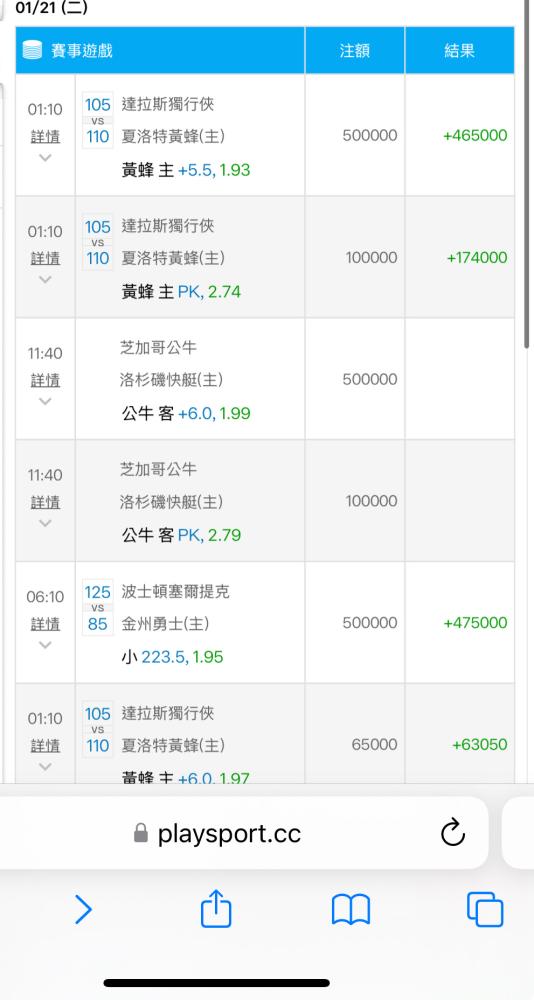
Task: Show all Safari tabs icon
Action: (x=485, y=909)
